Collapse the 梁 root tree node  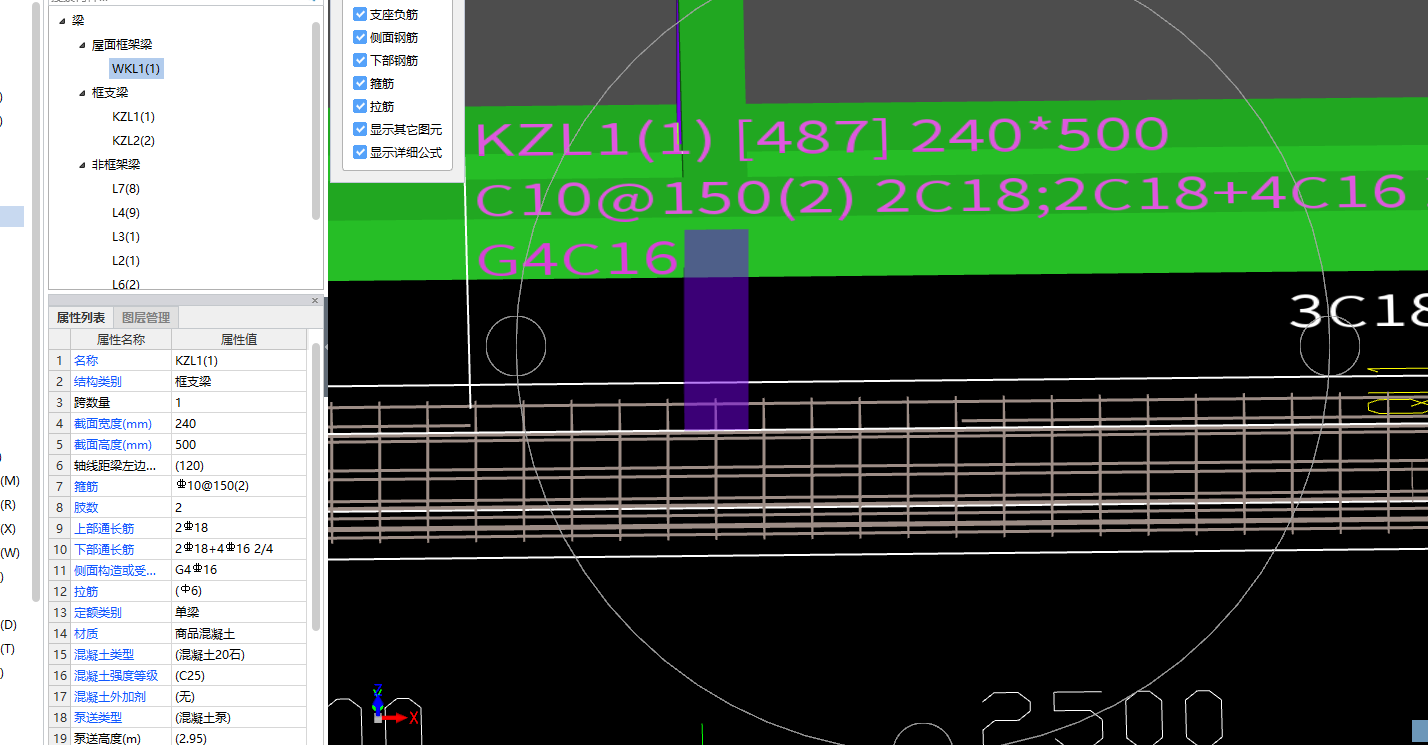(62, 21)
